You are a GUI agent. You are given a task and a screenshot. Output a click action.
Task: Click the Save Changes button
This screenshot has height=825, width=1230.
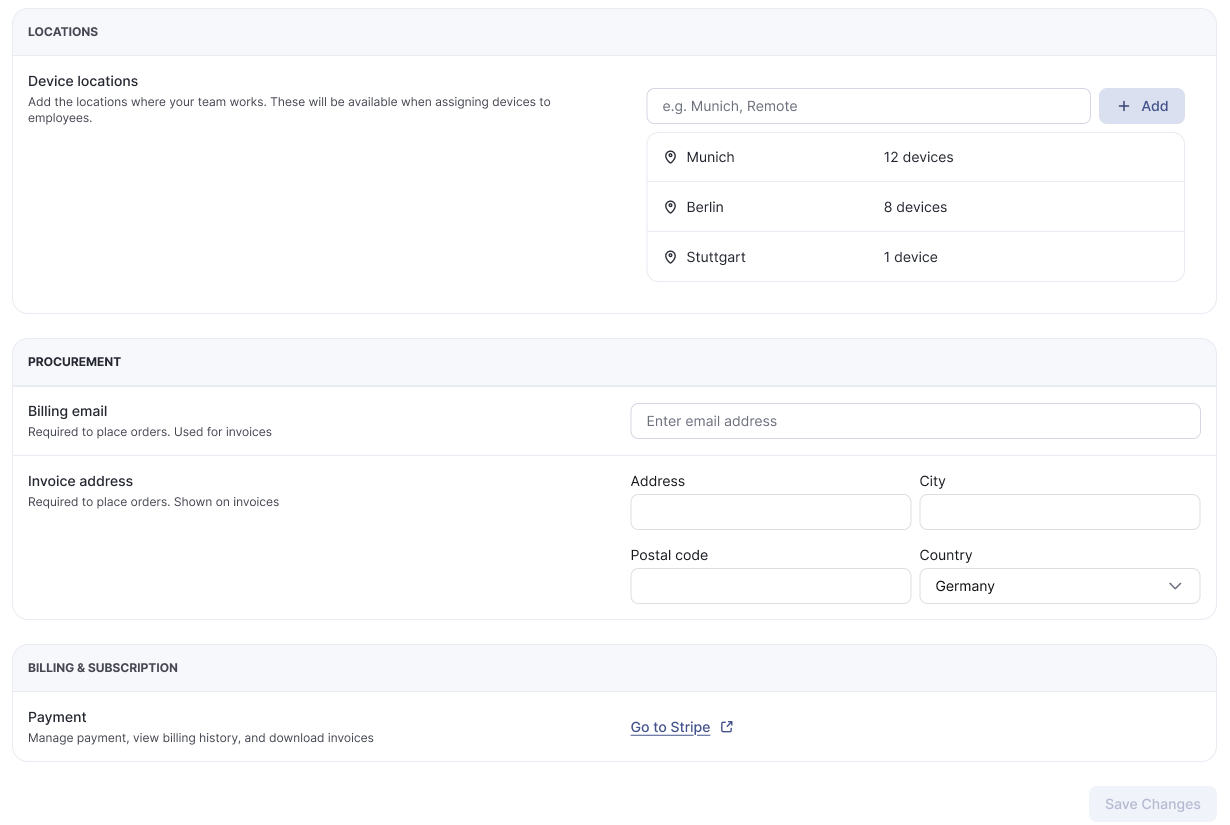1153,804
